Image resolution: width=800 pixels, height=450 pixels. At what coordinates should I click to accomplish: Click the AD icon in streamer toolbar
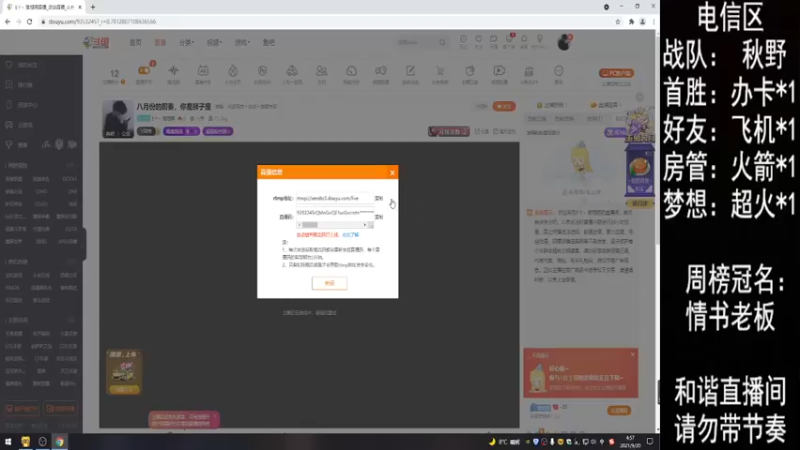point(203,71)
